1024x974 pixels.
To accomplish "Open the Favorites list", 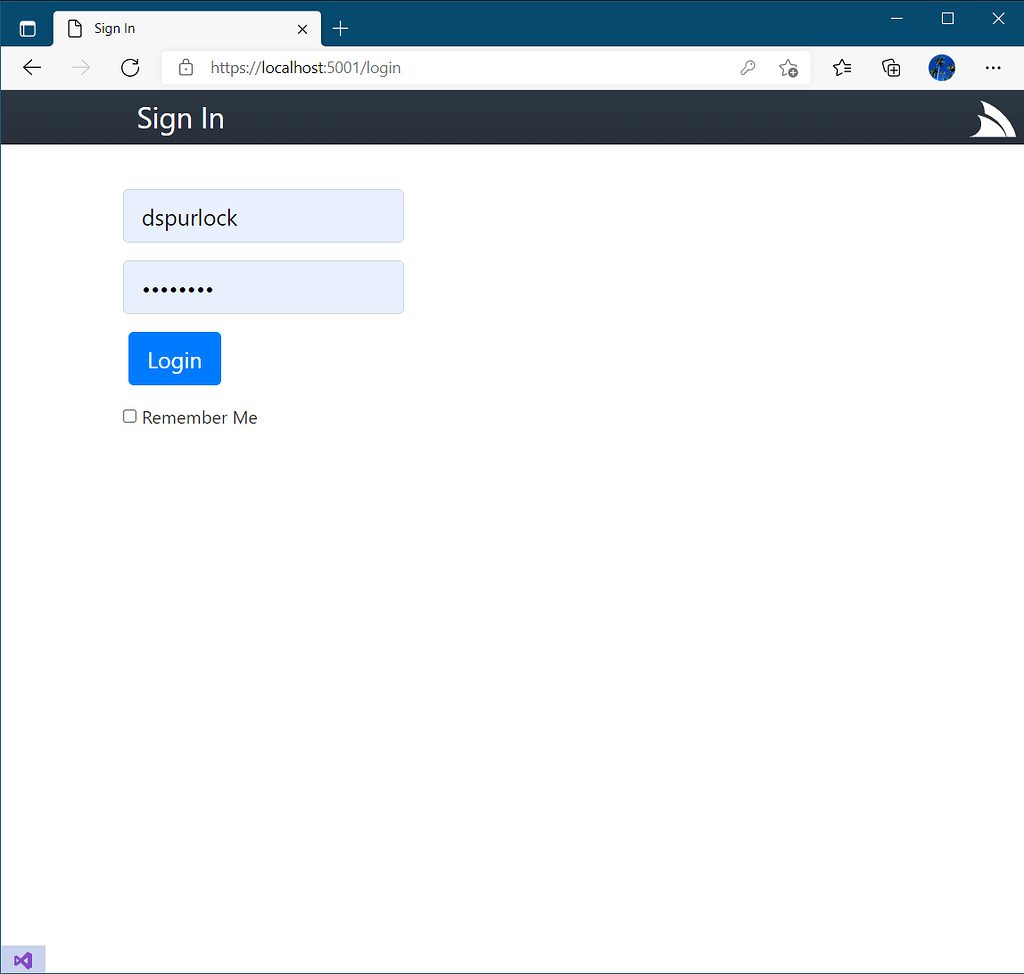I will point(841,67).
